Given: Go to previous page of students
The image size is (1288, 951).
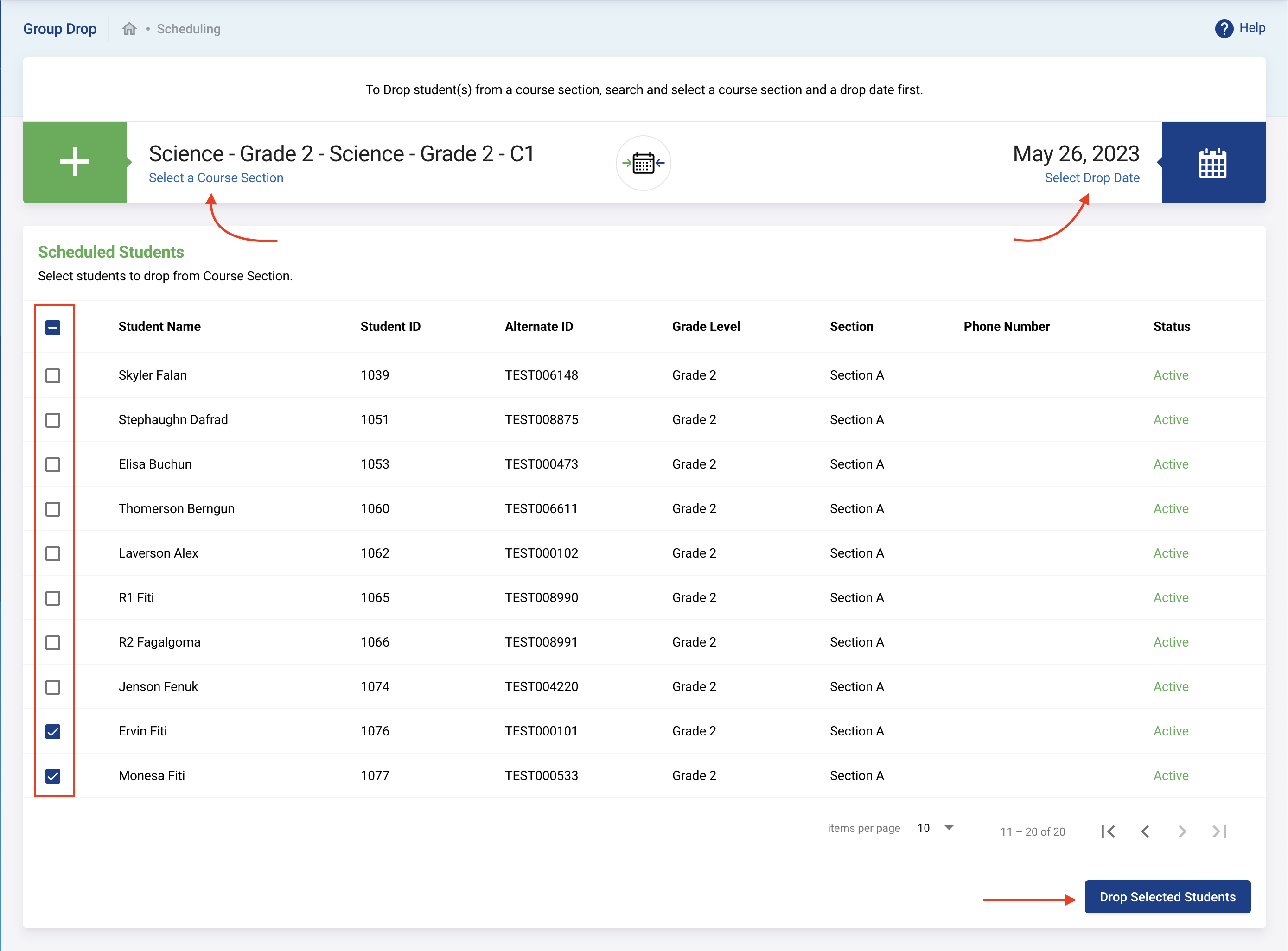Looking at the screenshot, I should click(1145, 831).
